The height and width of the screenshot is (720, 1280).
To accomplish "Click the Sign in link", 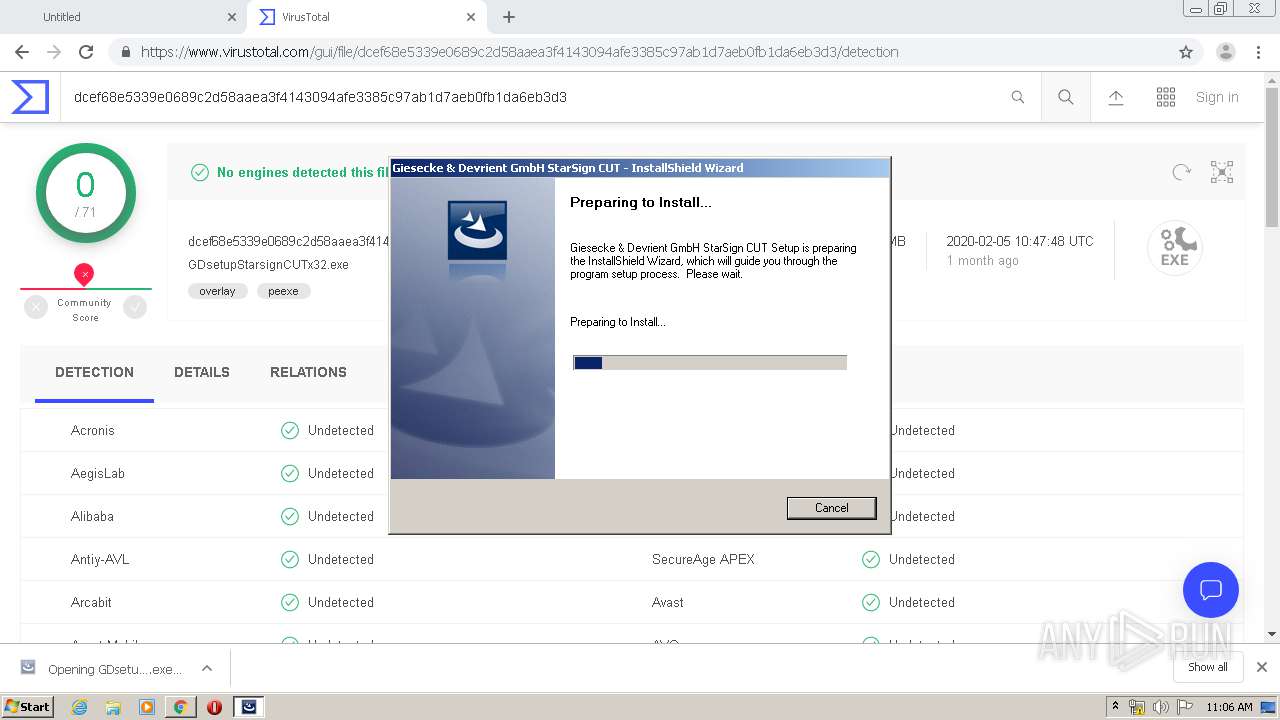I will 1217,97.
